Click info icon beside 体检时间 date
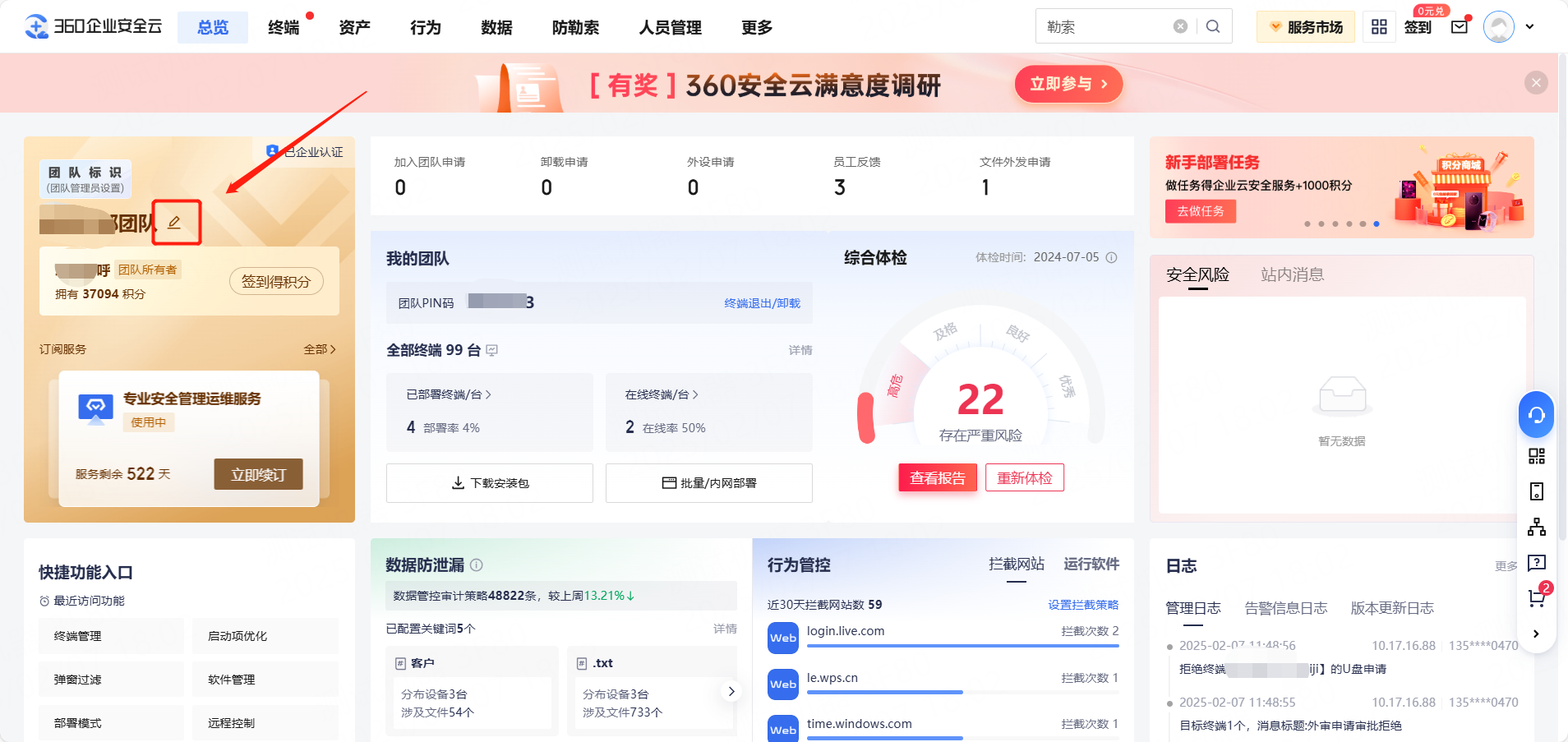The height and width of the screenshot is (742, 1568). pyautogui.click(x=1111, y=257)
